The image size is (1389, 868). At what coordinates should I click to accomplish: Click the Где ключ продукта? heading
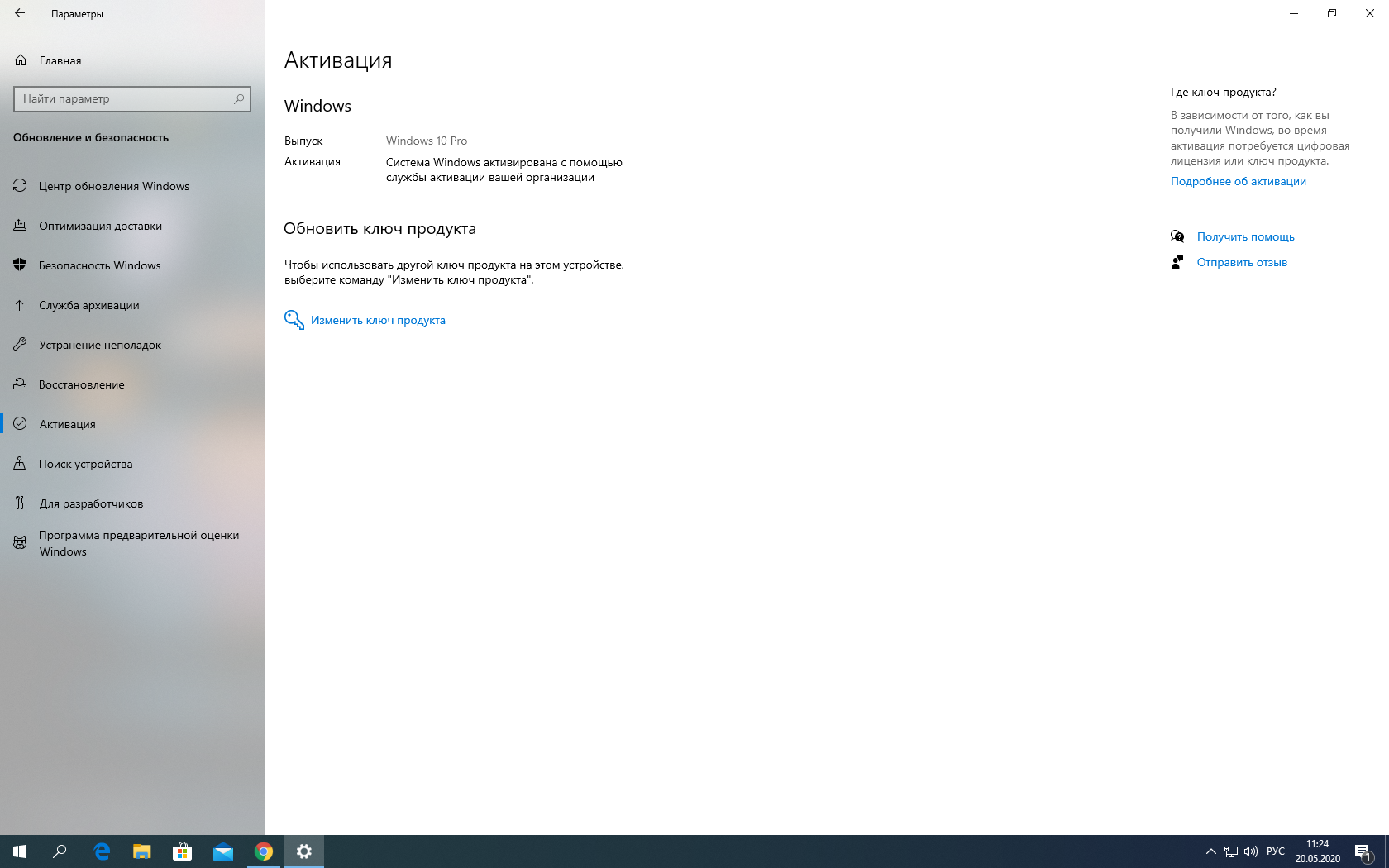pos(1223,92)
